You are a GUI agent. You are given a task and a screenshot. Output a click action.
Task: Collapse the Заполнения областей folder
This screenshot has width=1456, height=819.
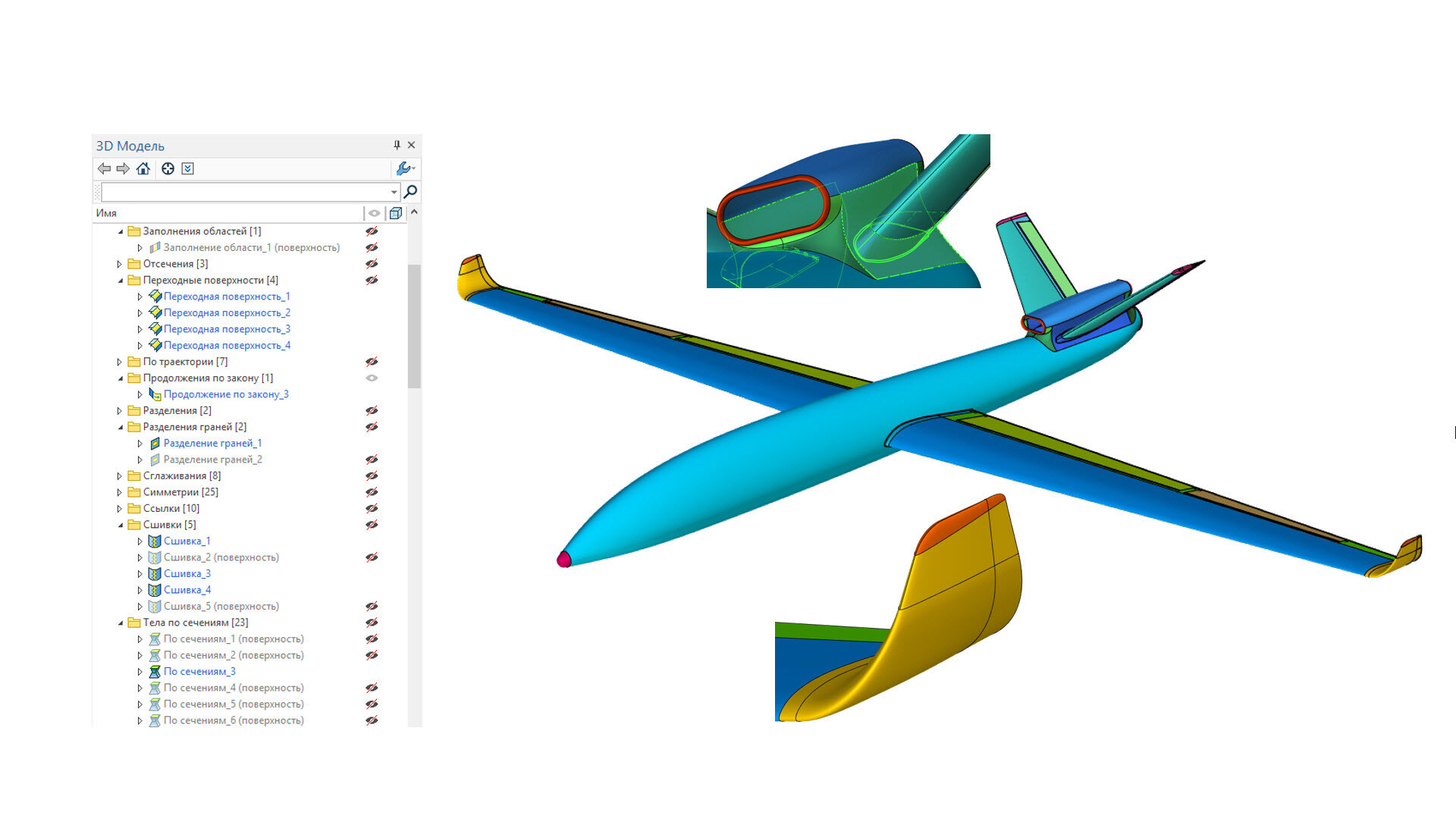[x=120, y=231]
